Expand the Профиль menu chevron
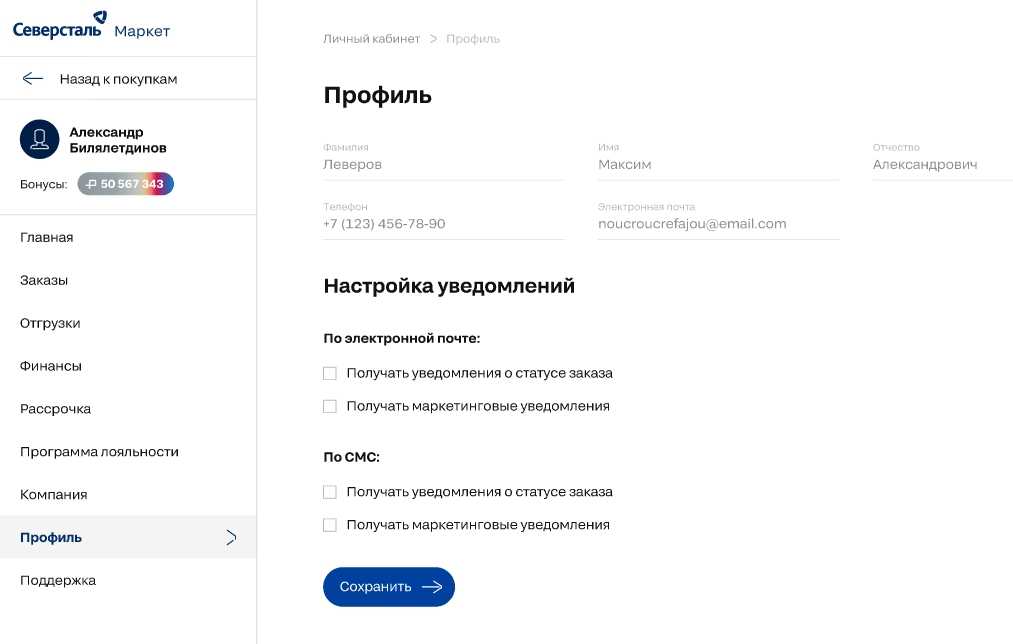The height and width of the screenshot is (644, 1013). 231,537
